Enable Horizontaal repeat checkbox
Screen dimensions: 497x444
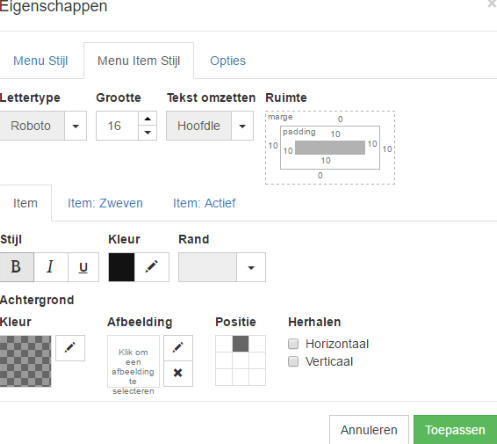pos(293,344)
